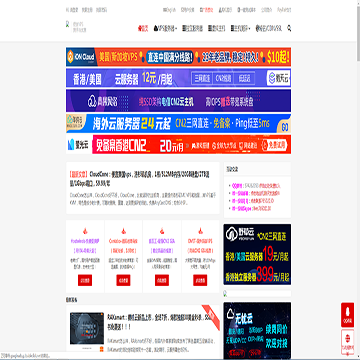The height and width of the screenshot is (360, 360).
Task: Open the sidebar ad with 19元/月起 pricing
Action: pyautogui.click(x=257, y=254)
